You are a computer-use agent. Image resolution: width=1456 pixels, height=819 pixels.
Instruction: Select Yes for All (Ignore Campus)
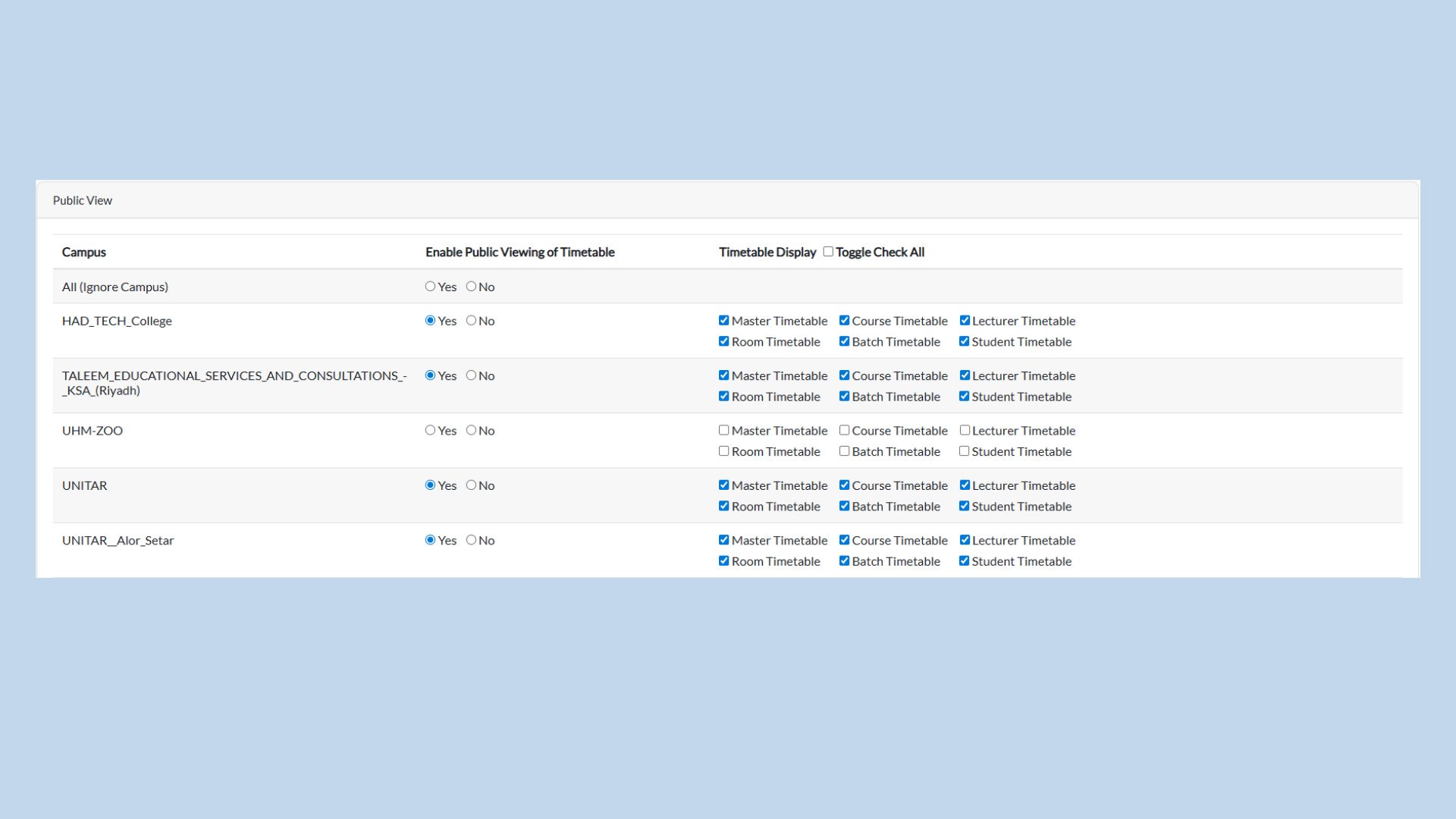click(430, 287)
